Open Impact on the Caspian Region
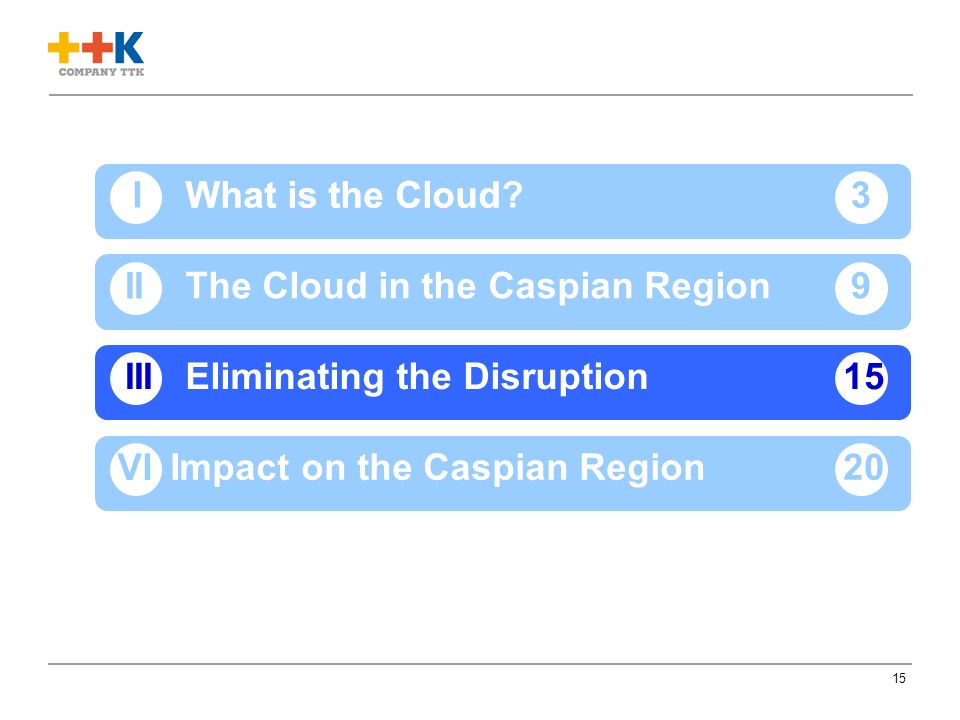 point(438,468)
